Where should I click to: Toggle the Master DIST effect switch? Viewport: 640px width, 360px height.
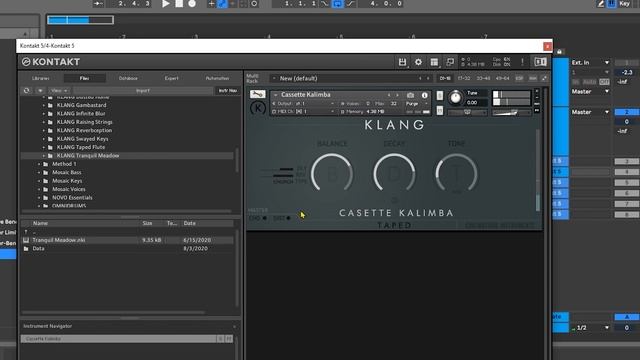click(x=288, y=218)
